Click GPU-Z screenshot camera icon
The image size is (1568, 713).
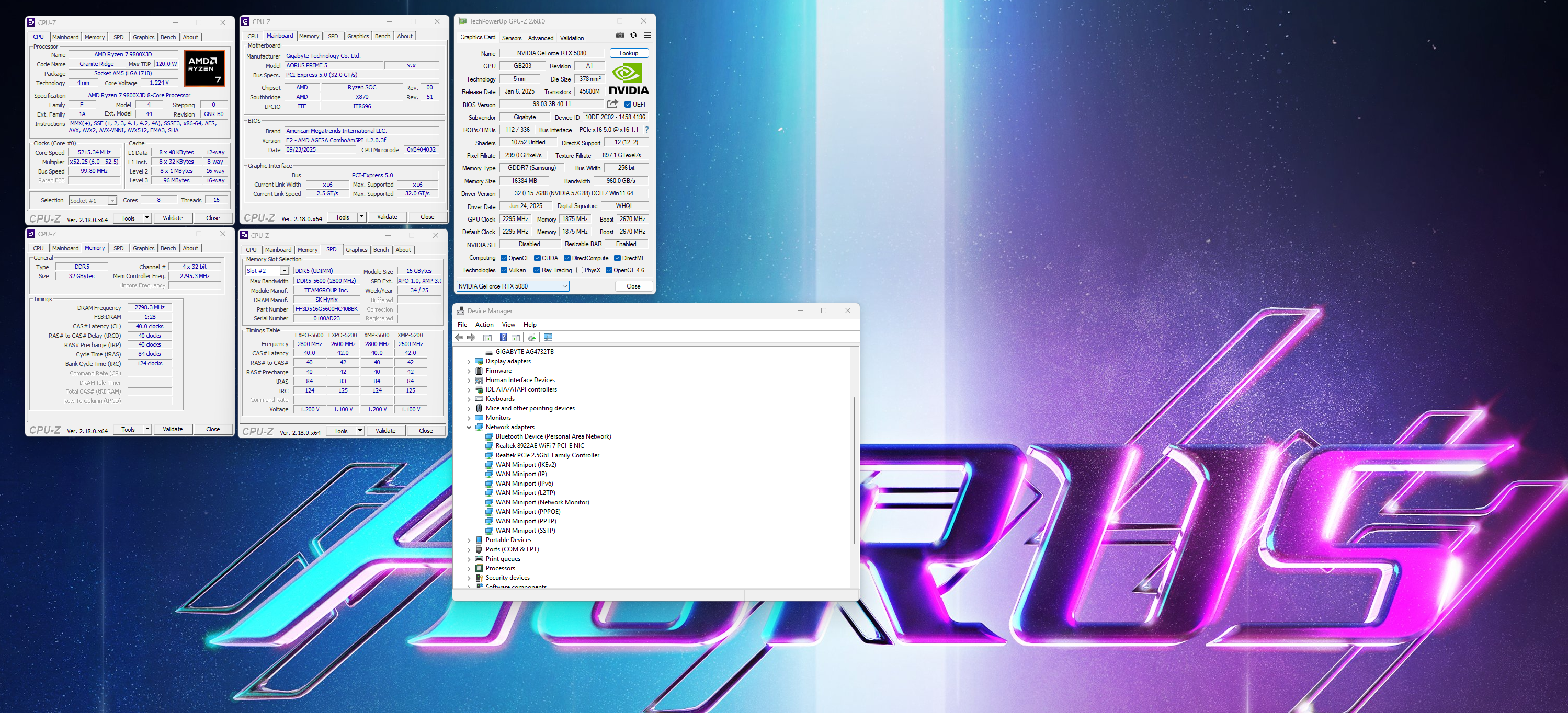620,36
